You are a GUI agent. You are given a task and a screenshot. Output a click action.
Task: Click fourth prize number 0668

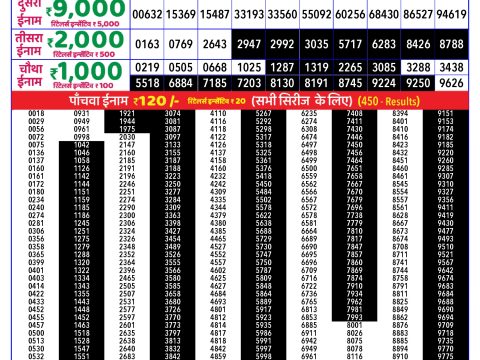point(215,68)
